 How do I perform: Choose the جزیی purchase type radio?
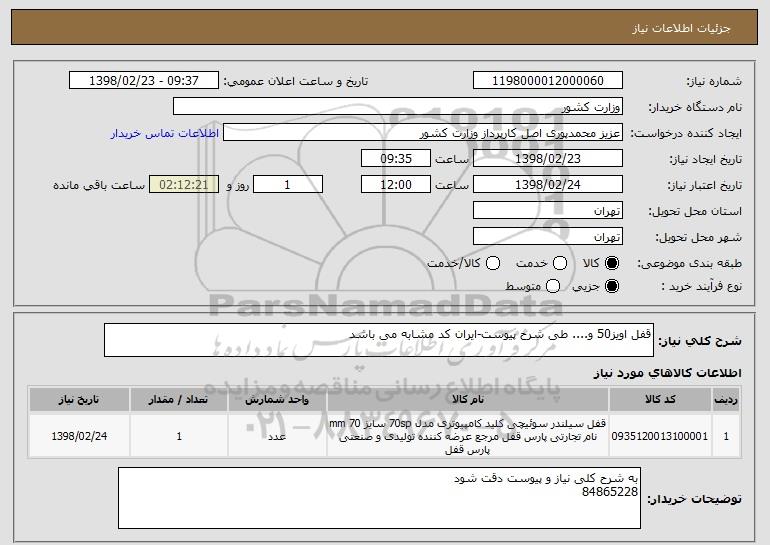click(x=611, y=286)
